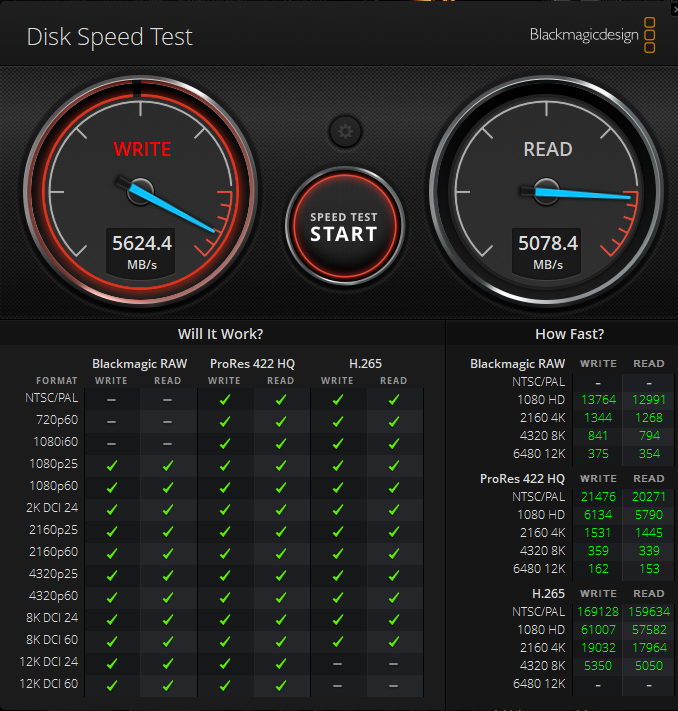Viewport: 678px width, 711px height.
Task: Click the 1080p25 format row label
Action: pos(54,464)
